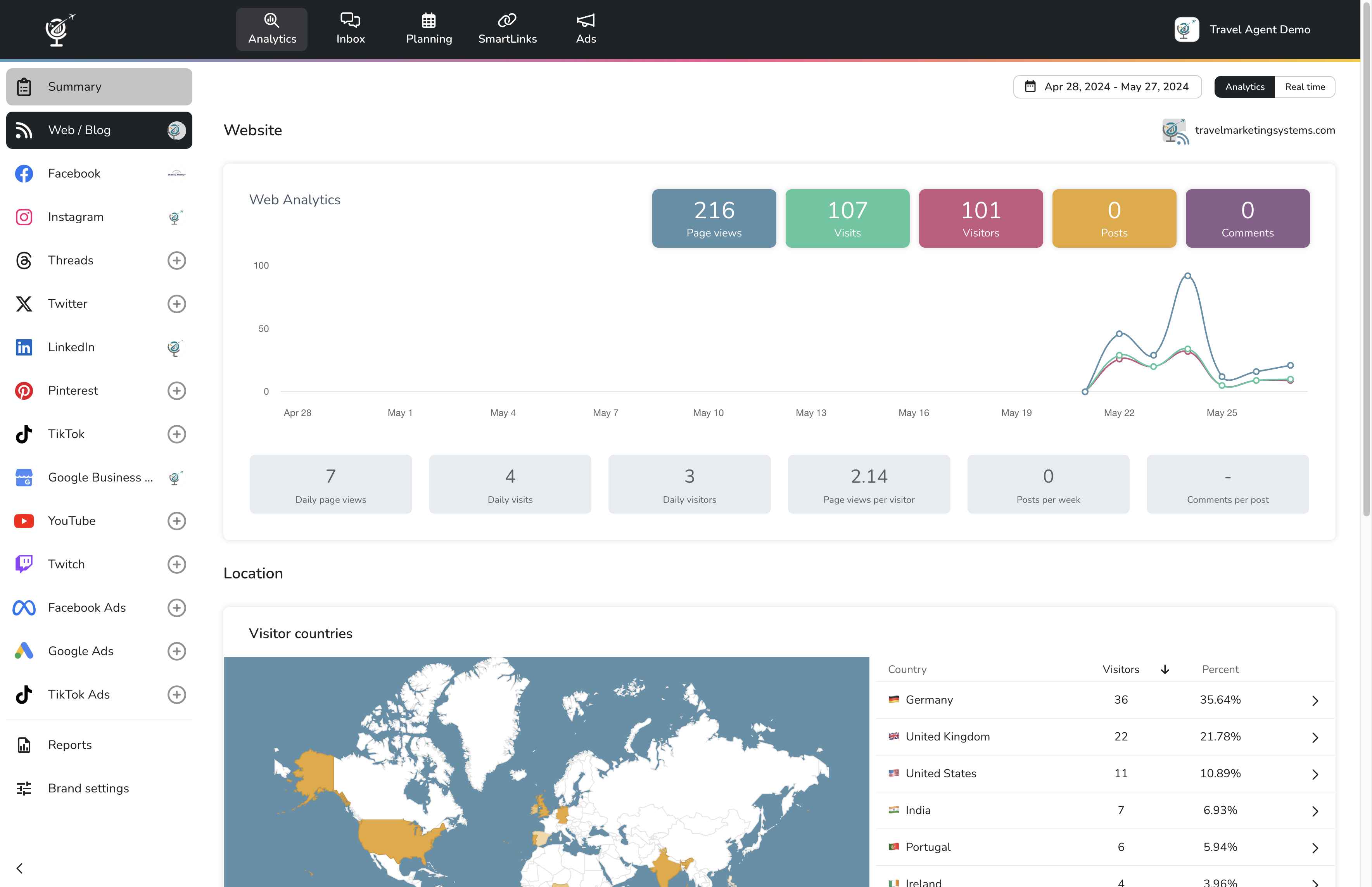The image size is (1372, 887).
Task: Click the Pinterest icon in sidebar
Action: 24,390
